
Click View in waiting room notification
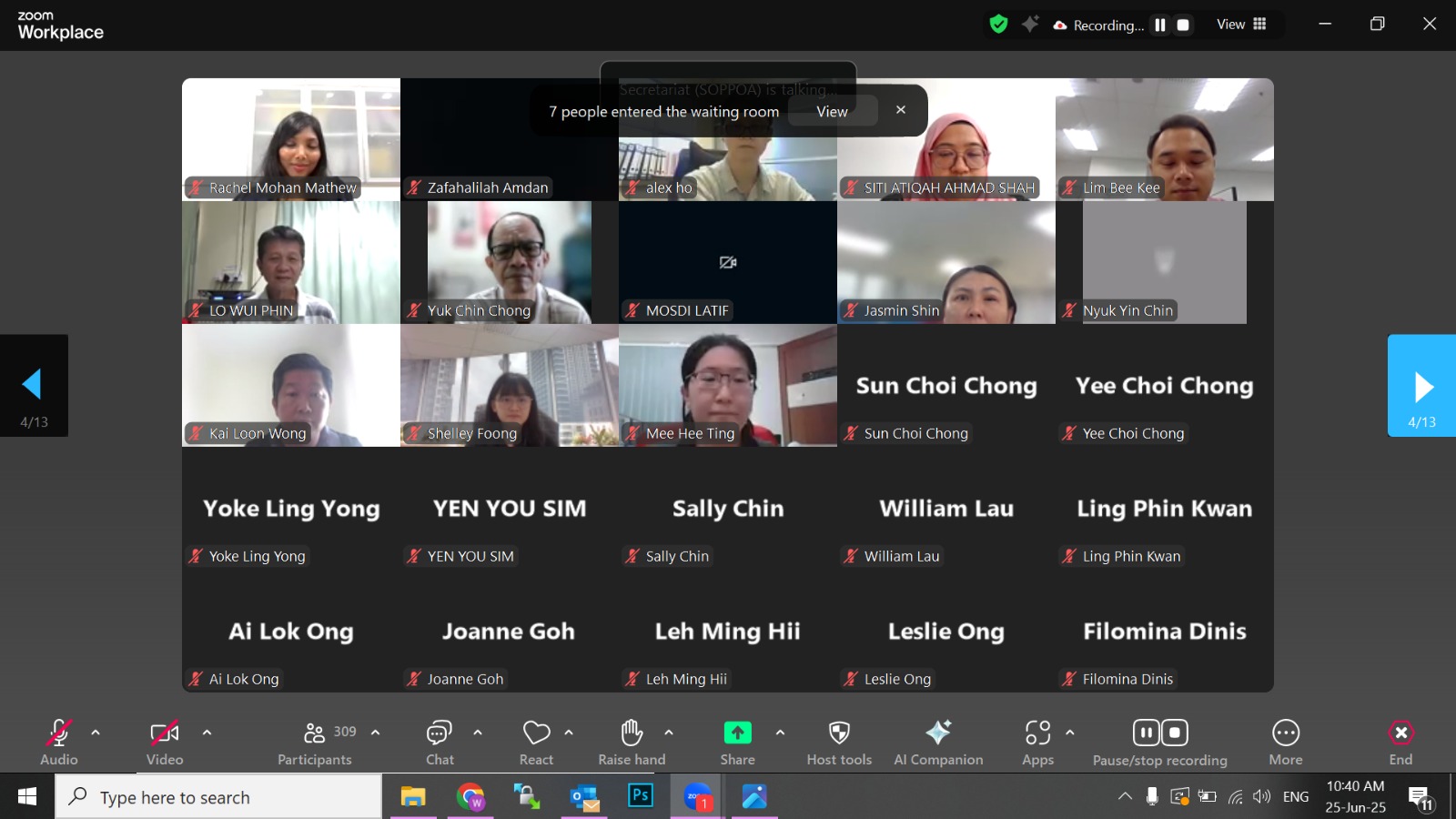[832, 111]
